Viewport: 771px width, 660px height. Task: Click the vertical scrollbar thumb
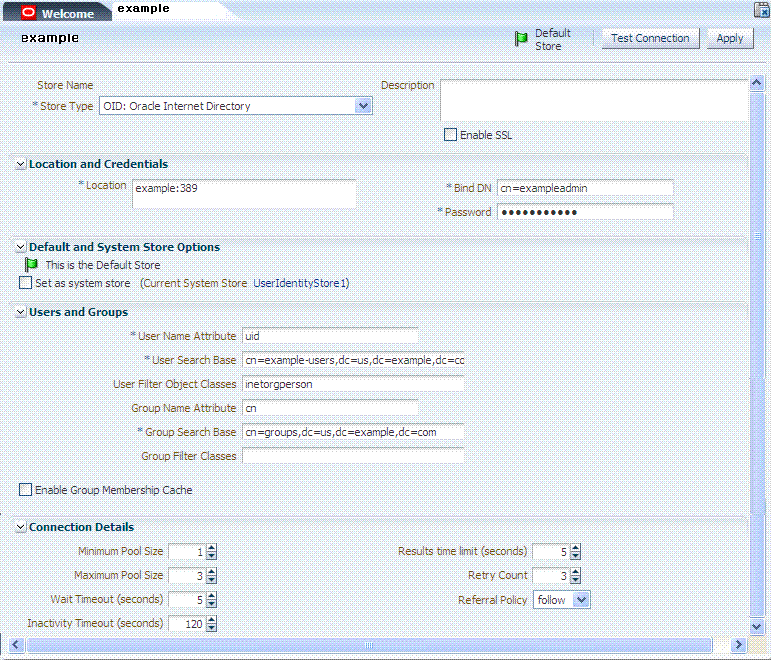coord(757,353)
